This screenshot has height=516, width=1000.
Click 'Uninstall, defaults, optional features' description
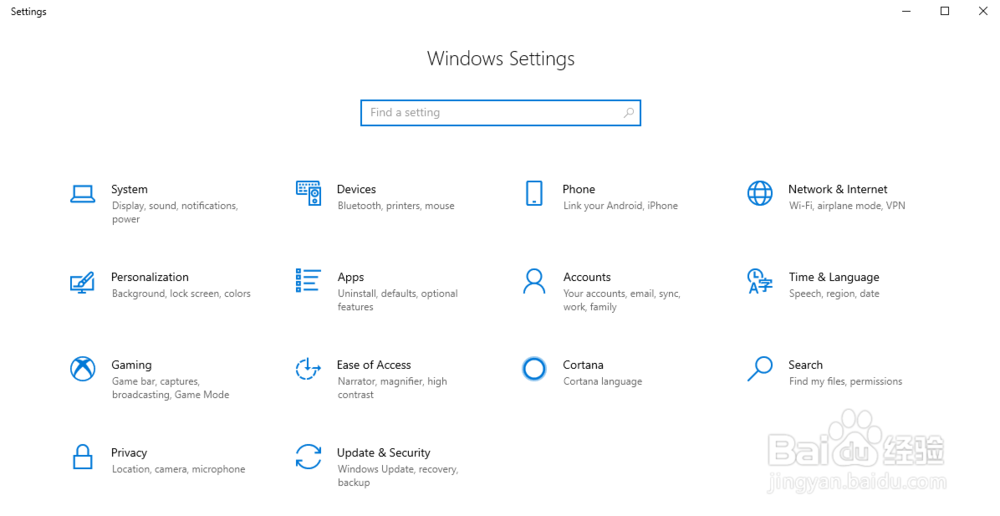[x=398, y=300]
